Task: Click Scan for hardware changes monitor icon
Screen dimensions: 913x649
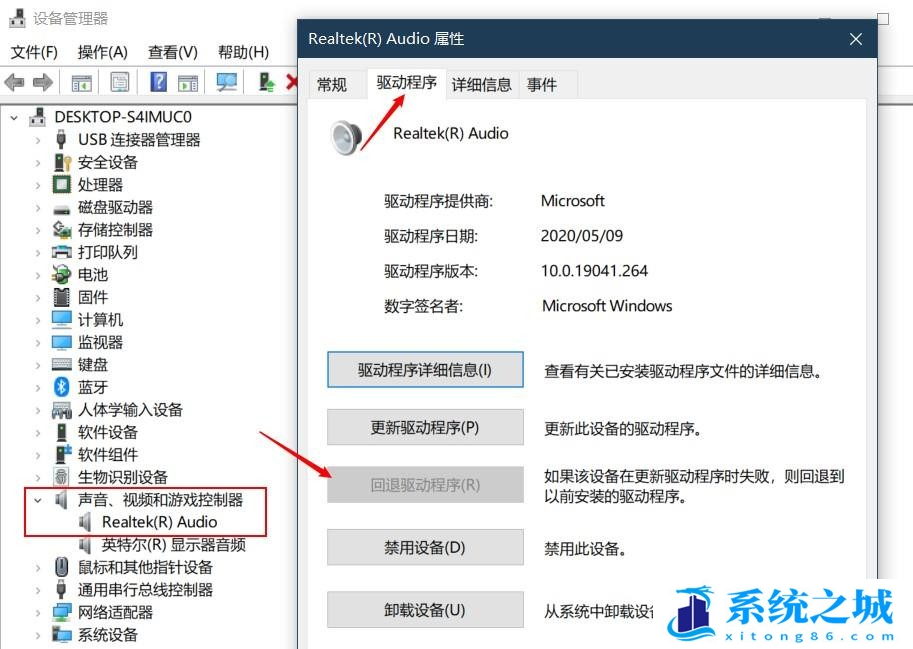Action: coord(227,82)
